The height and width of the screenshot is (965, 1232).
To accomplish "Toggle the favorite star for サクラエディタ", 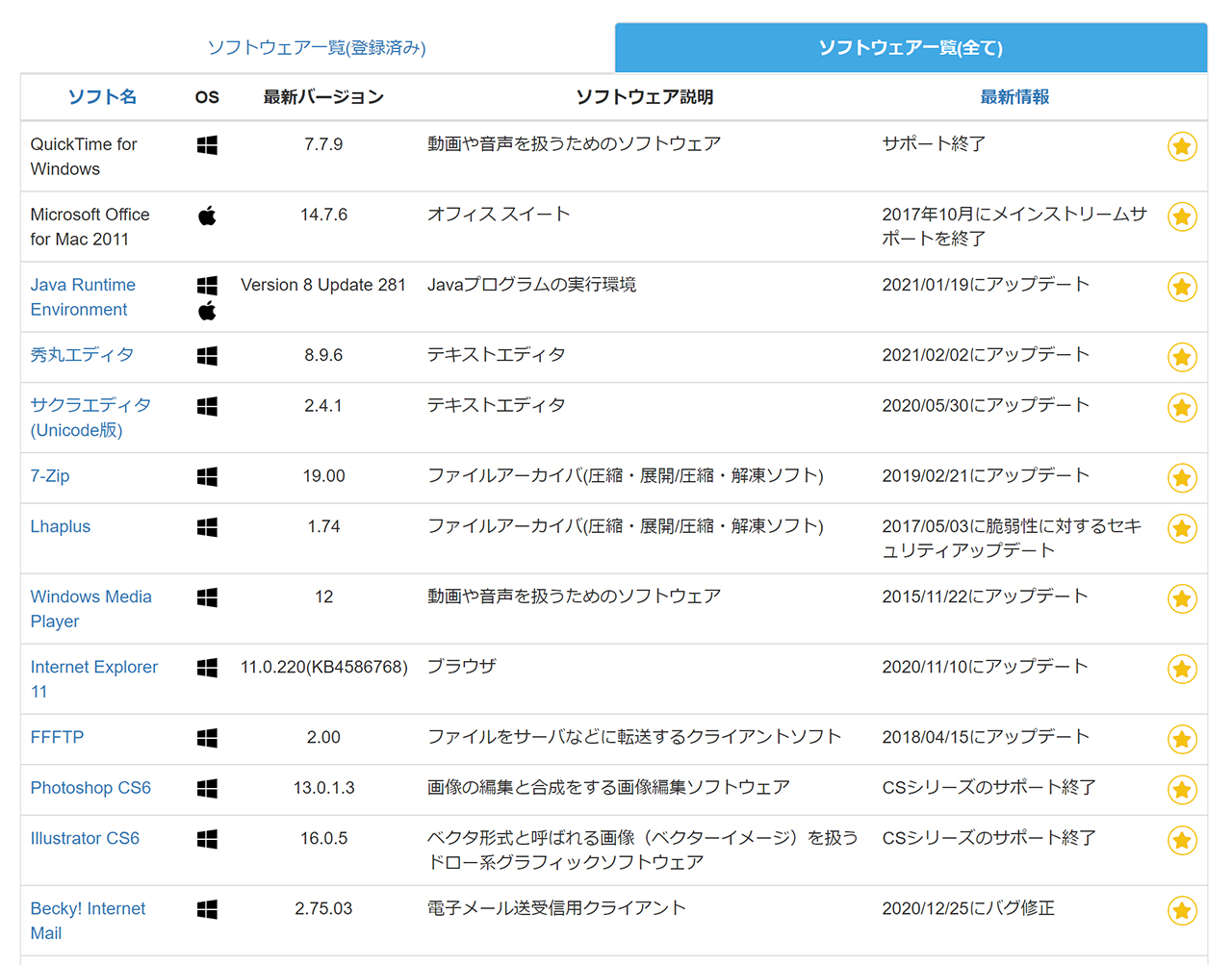I will click(x=1182, y=408).
